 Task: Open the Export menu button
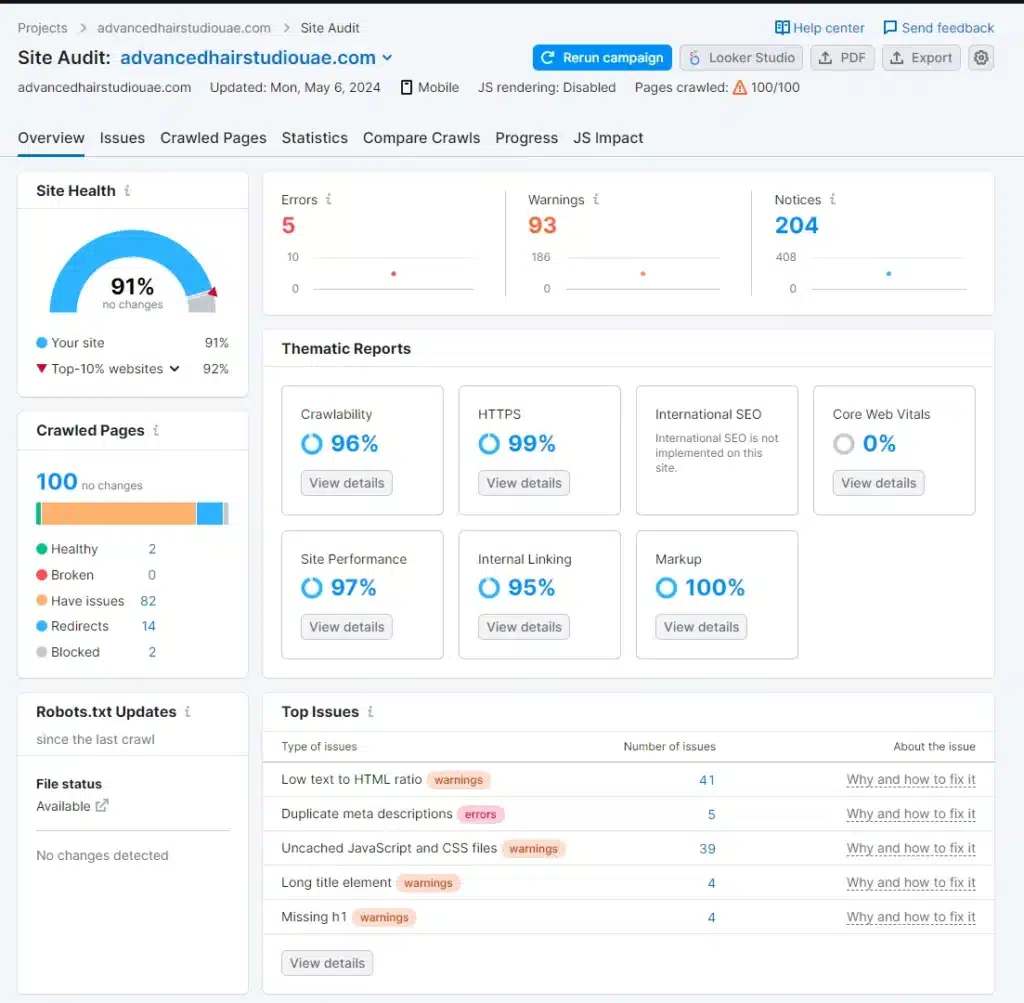pyautogui.click(x=921, y=58)
